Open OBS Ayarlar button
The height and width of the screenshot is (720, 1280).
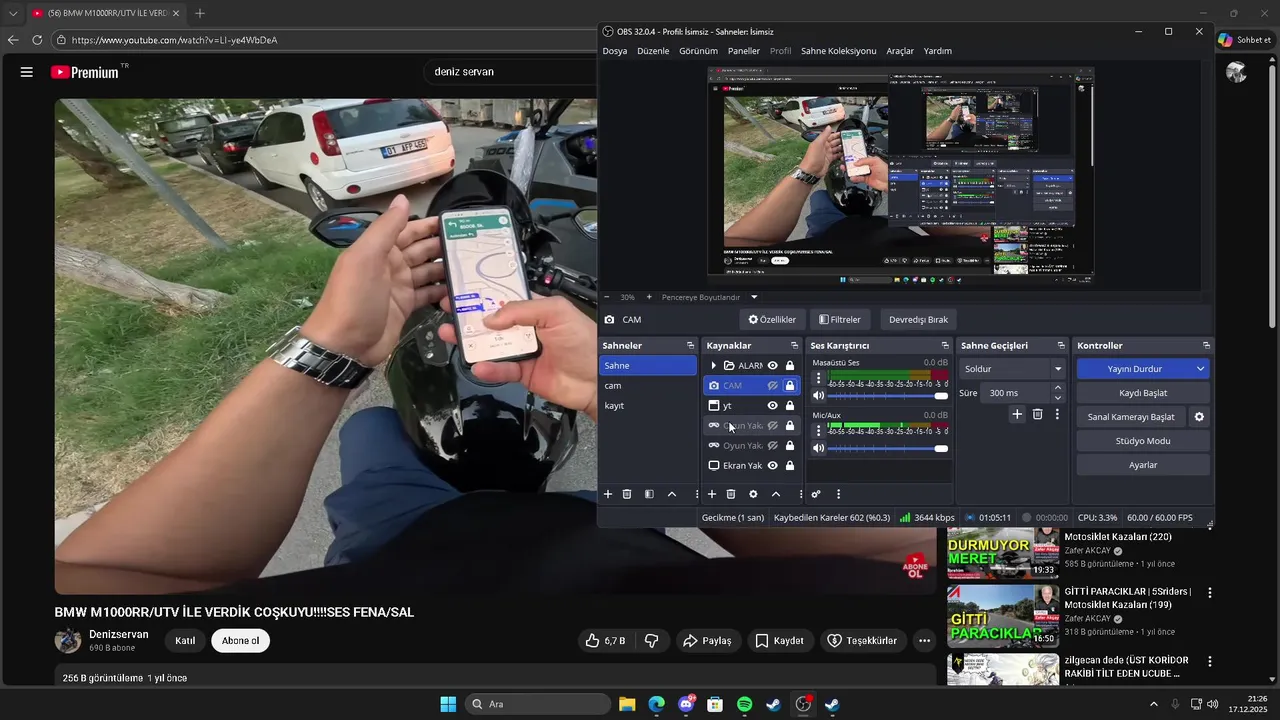(x=1143, y=465)
